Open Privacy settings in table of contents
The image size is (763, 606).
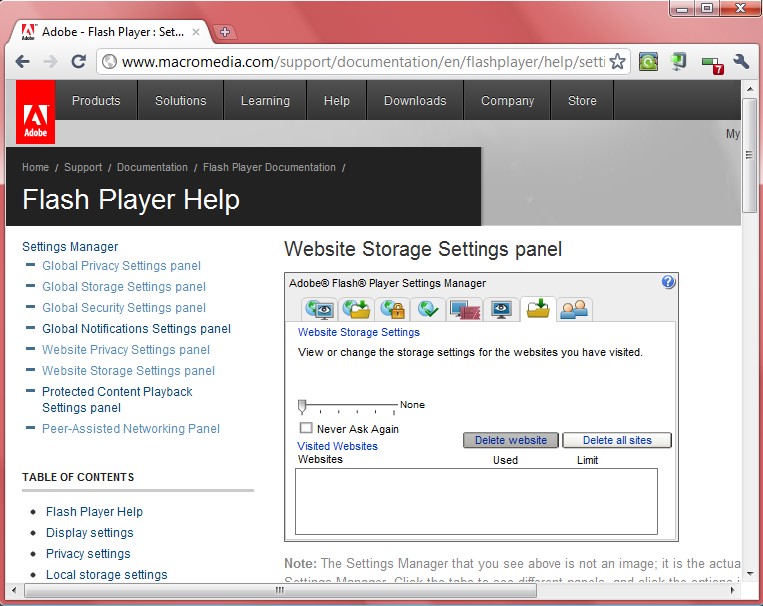[88, 553]
